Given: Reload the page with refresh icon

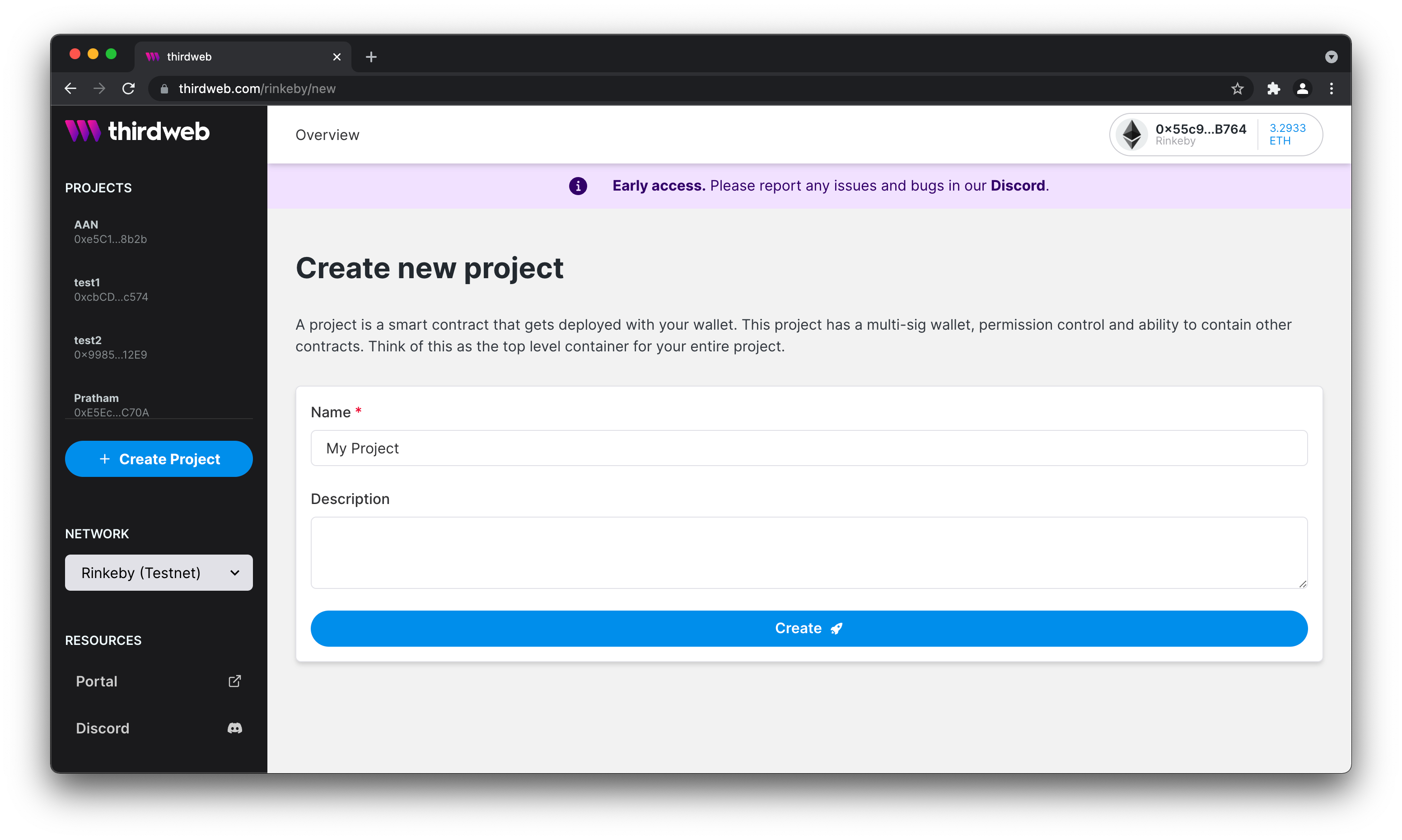Looking at the screenshot, I should [128, 89].
